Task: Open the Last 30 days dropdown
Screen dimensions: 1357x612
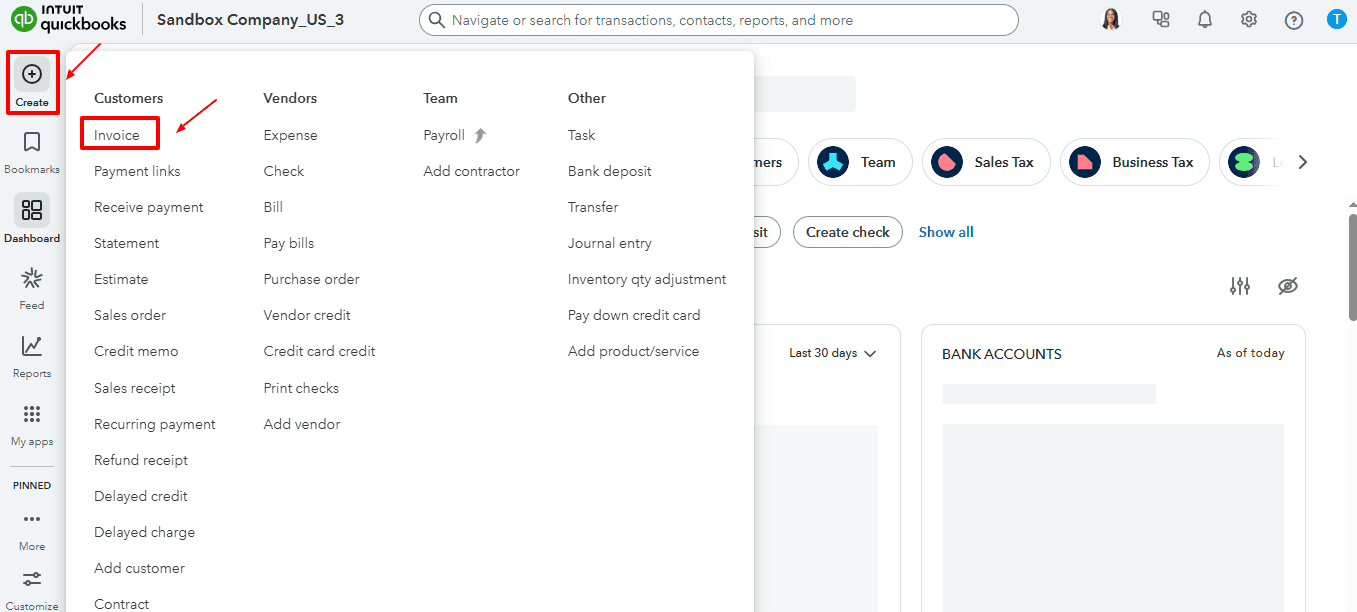Action: [x=833, y=352]
